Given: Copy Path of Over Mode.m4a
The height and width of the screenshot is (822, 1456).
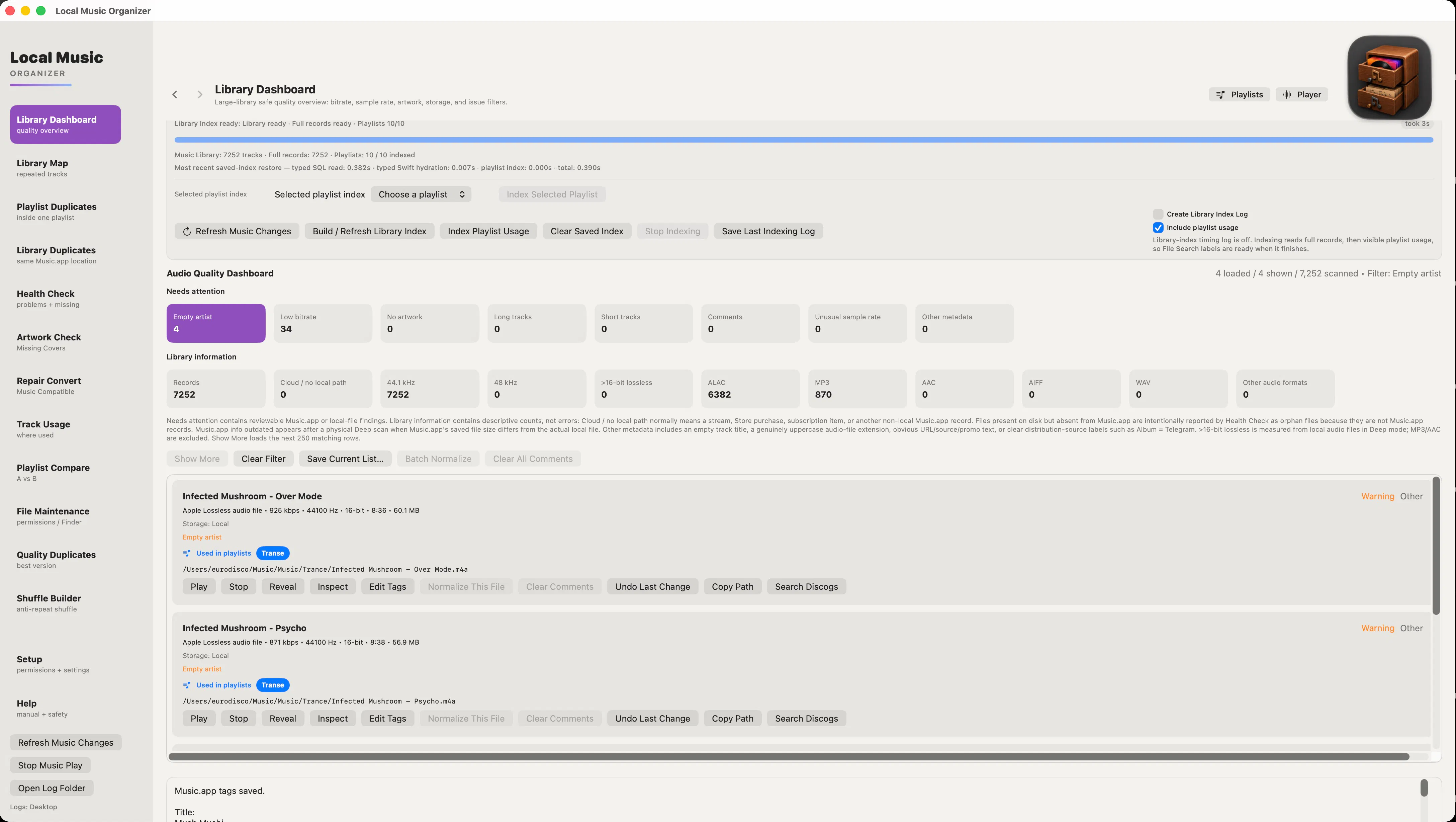Looking at the screenshot, I should [x=733, y=587].
